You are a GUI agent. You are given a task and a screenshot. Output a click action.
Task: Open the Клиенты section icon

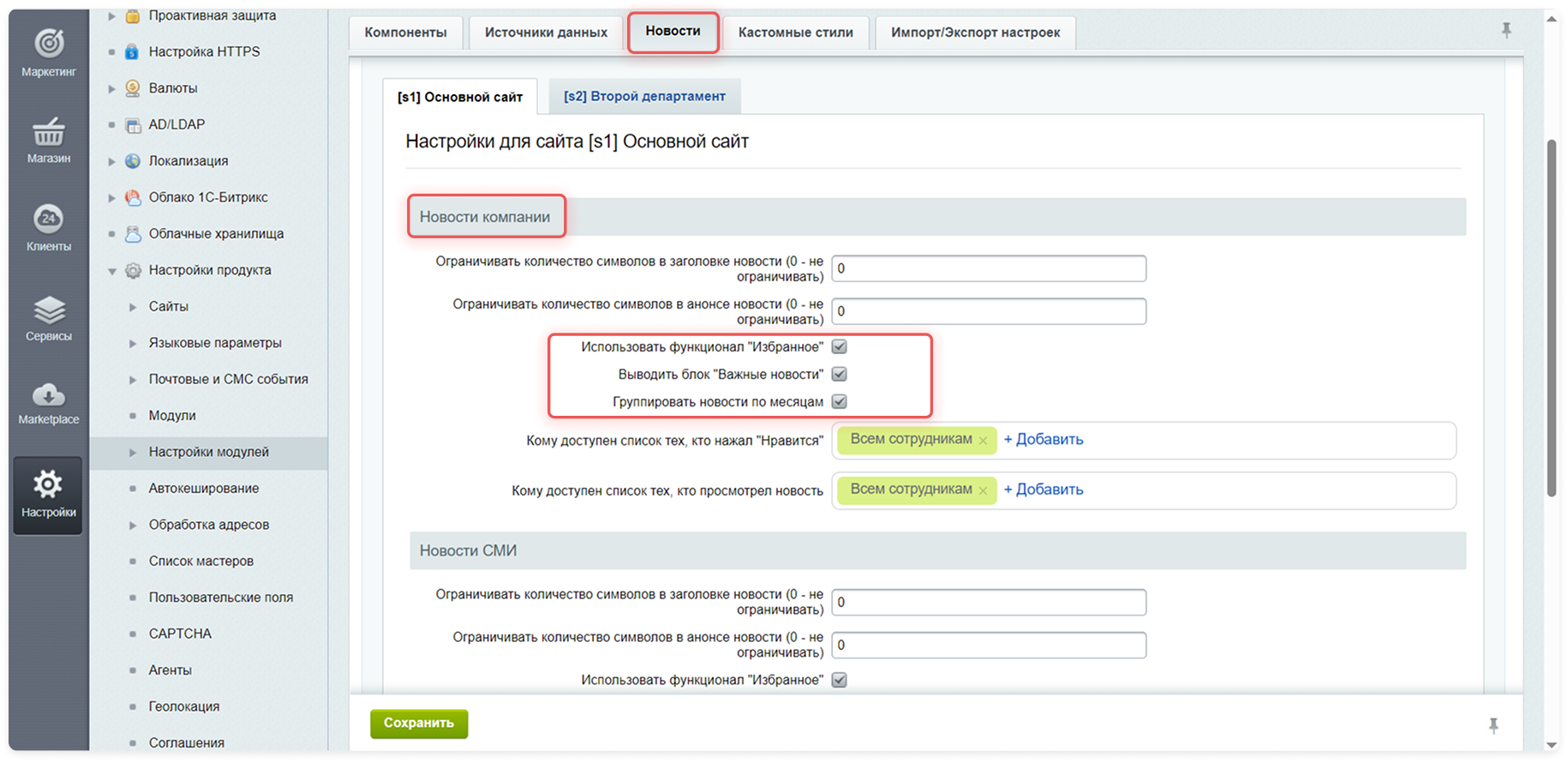pos(49,219)
